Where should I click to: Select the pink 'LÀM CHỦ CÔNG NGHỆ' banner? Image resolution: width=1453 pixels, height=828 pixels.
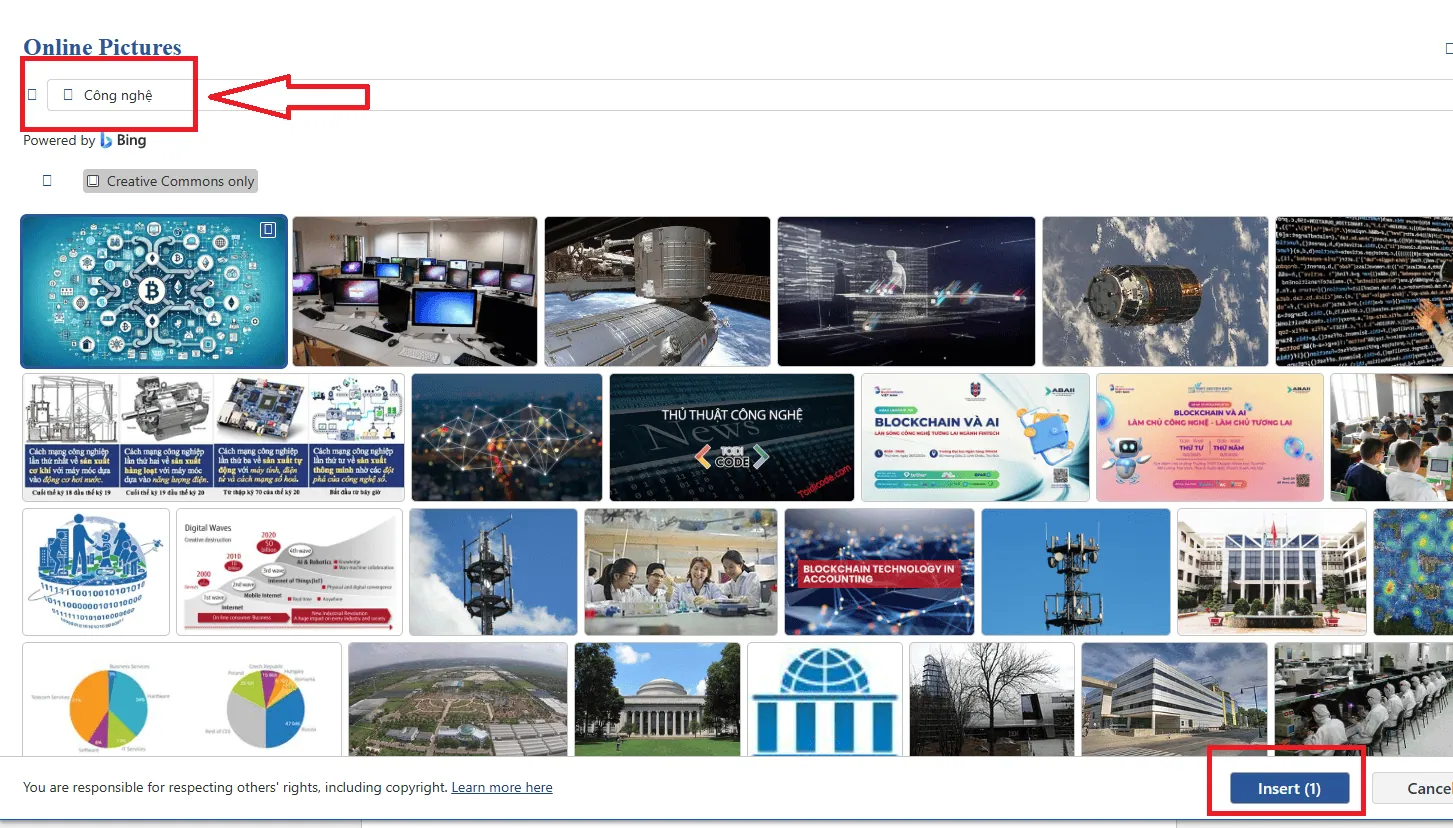click(1210, 437)
